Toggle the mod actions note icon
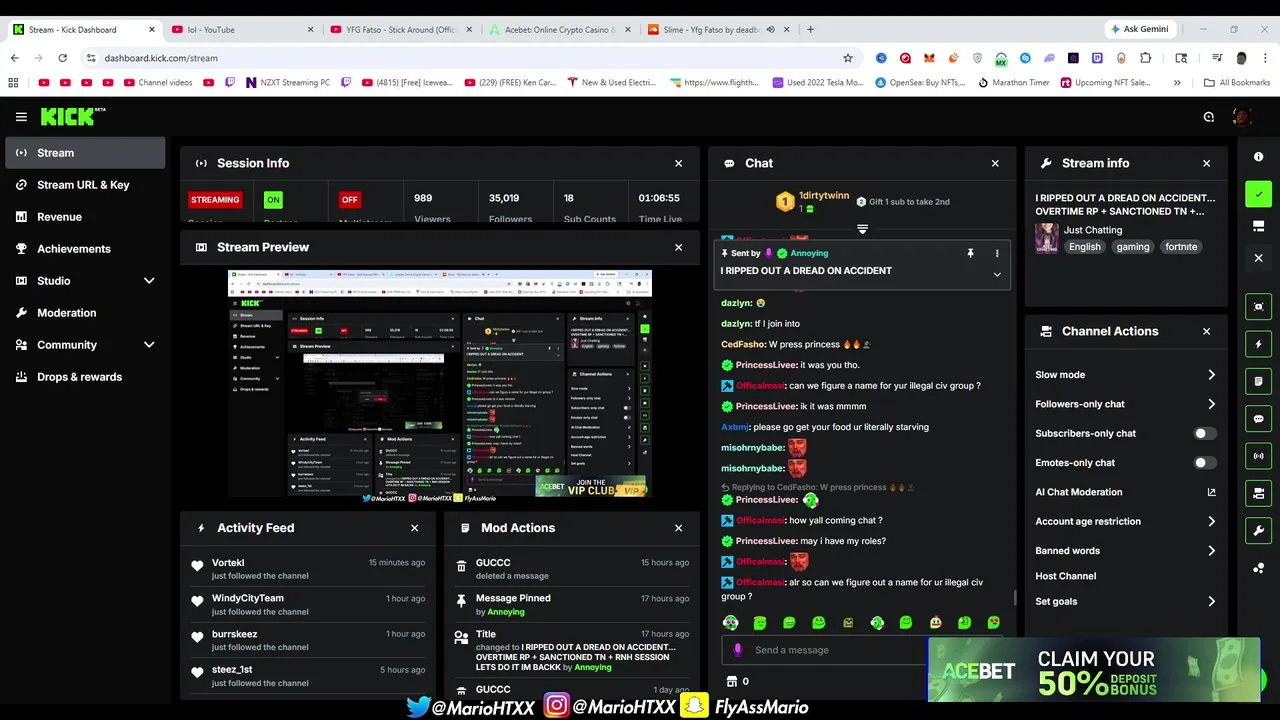Screen dimensions: 1280x720 point(1258,381)
